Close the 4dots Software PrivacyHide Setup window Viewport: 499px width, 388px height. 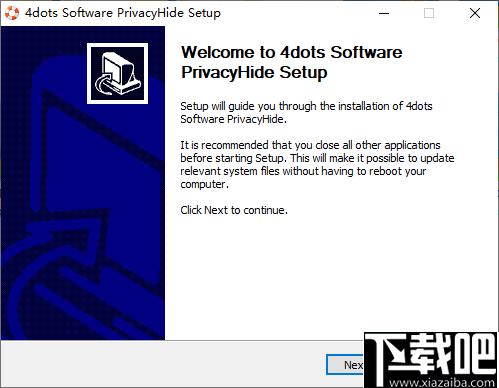(475, 13)
